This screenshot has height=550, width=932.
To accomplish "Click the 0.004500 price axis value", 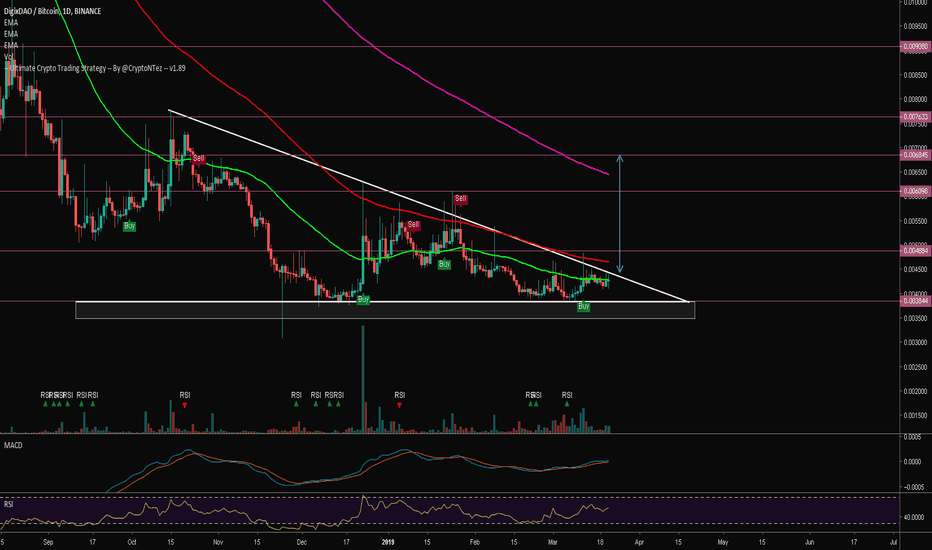I will point(915,269).
